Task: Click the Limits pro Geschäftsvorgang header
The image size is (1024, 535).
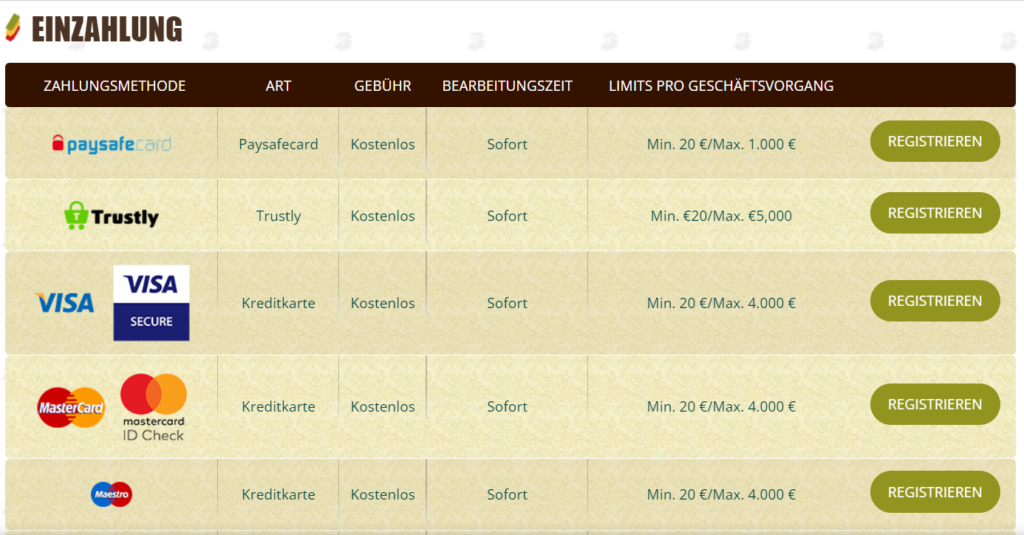Action: (x=721, y=86)
